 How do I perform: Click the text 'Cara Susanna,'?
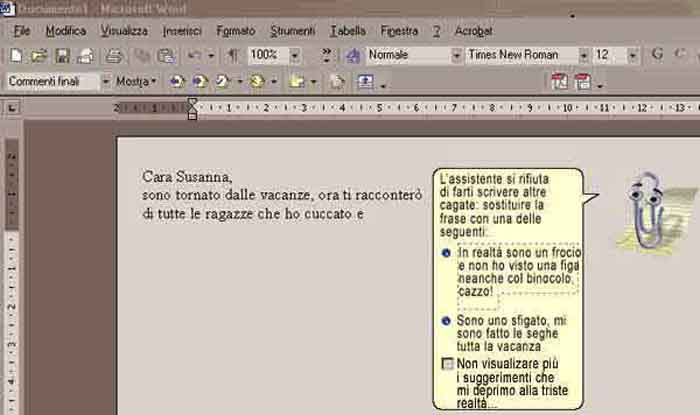[x=187, y=177]
